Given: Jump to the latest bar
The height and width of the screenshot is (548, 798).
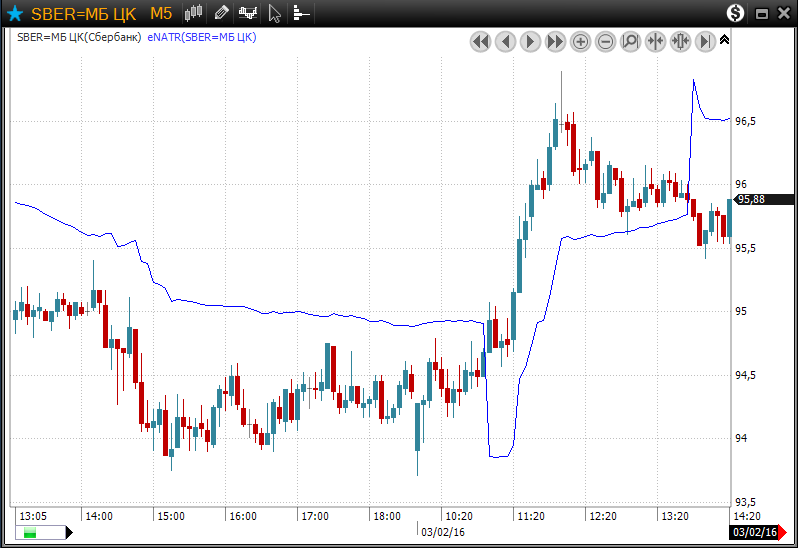Looking at the screenshot, I should tap(705, 41).
